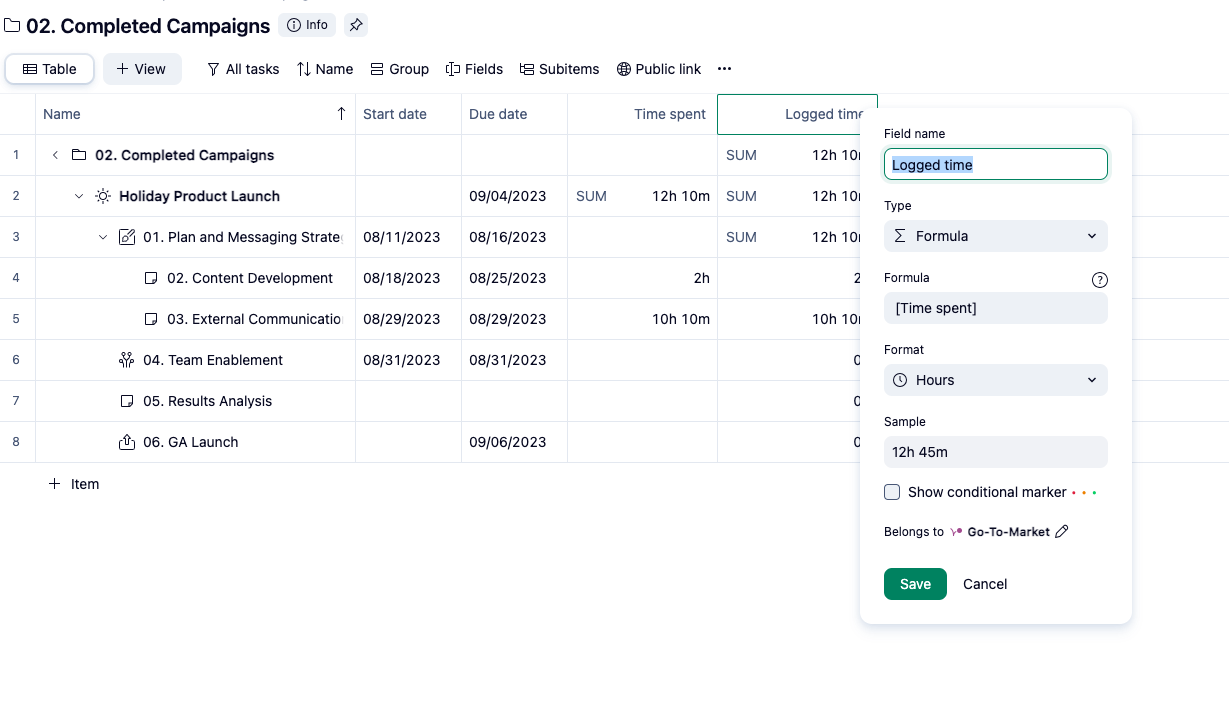Click Cancel in the field editor

click(984, 584)
